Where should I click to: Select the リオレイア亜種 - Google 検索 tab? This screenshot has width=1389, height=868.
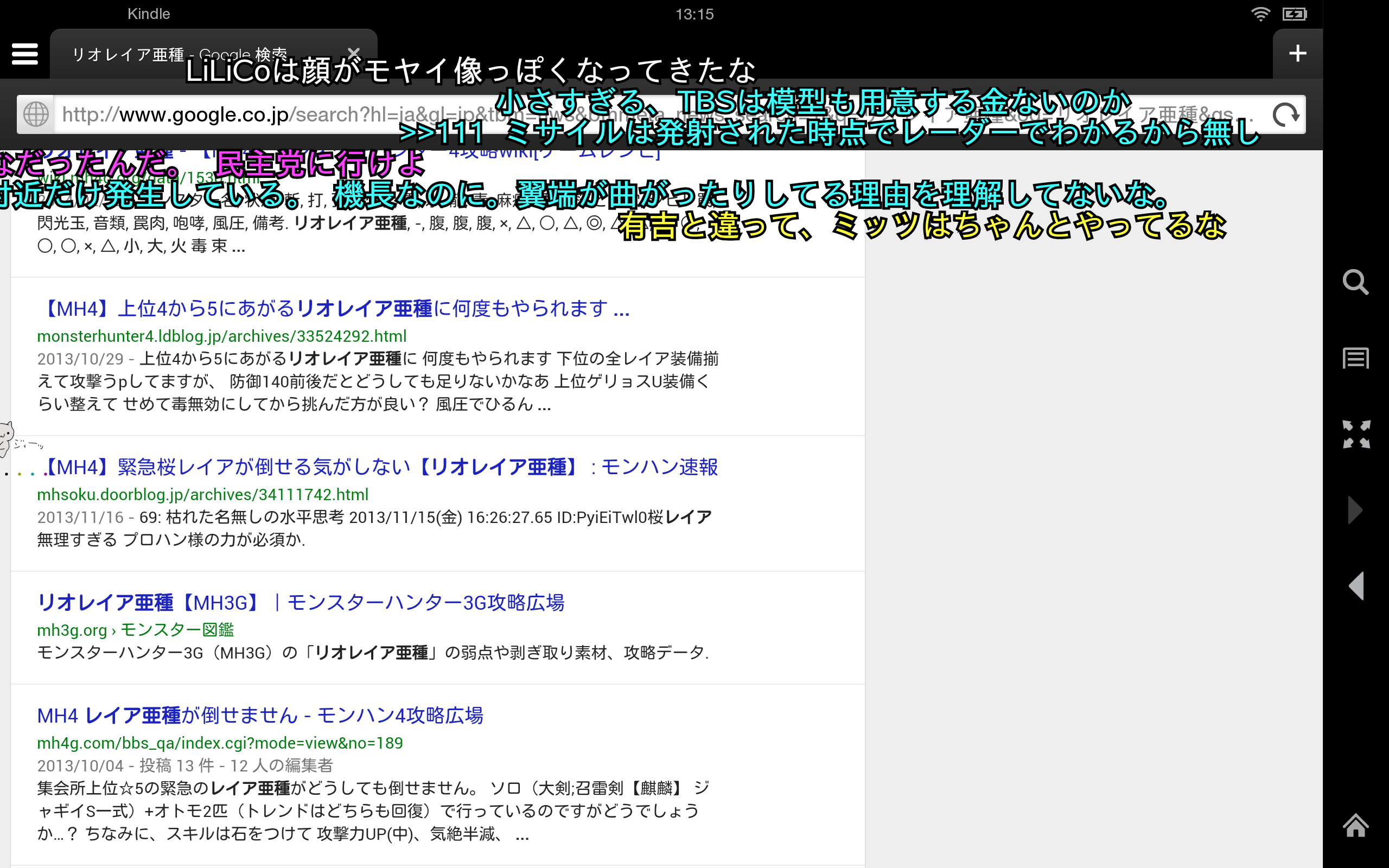point(214,54)
